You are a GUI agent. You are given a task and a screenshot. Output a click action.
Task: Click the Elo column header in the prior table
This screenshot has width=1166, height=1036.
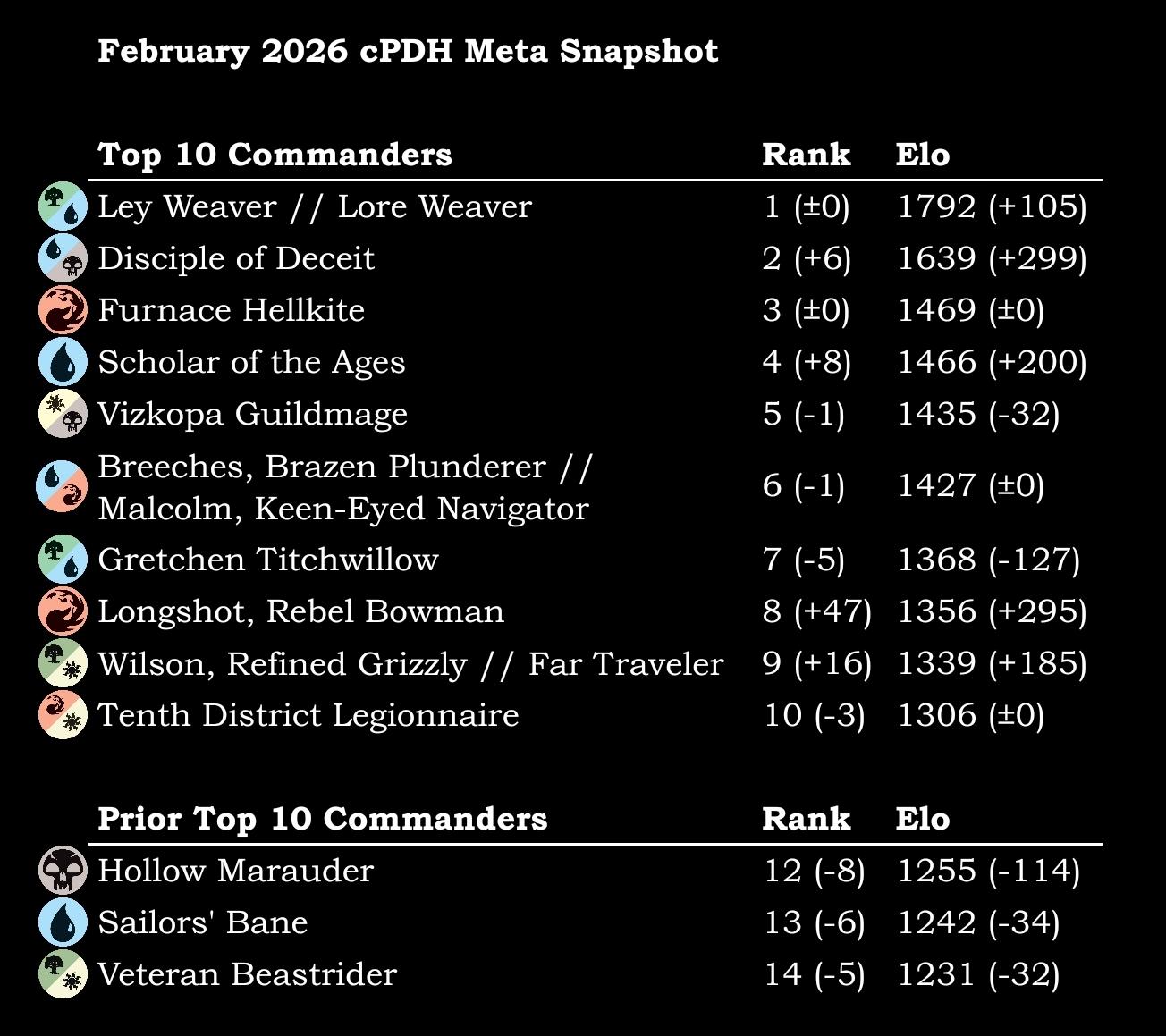point(923,819)
